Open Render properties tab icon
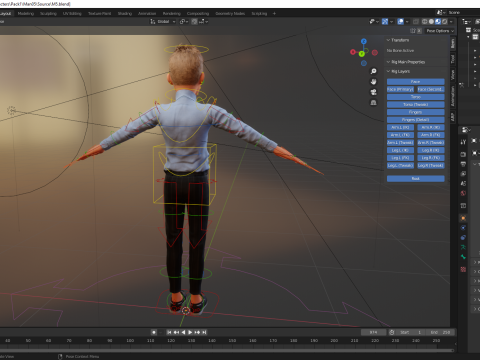 (x=463, y=154)
